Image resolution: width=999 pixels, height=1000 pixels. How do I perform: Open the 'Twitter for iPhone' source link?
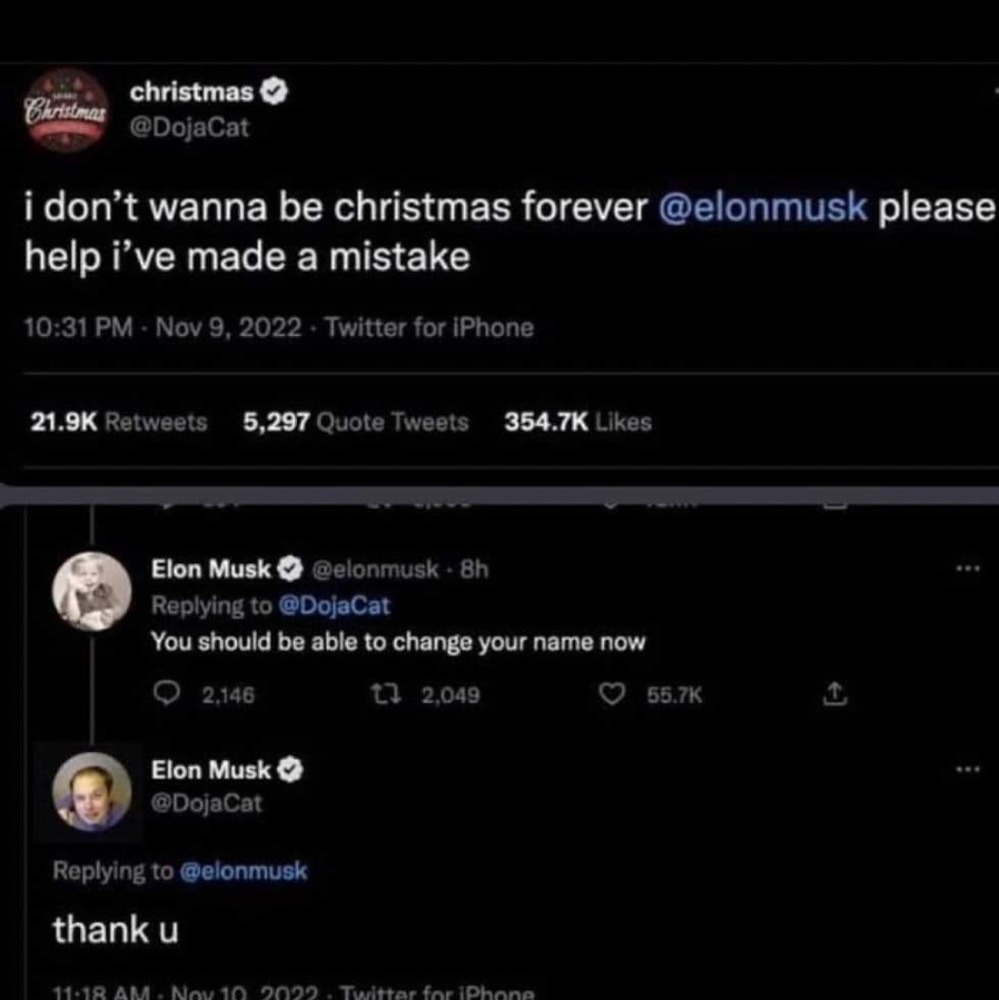430,327
